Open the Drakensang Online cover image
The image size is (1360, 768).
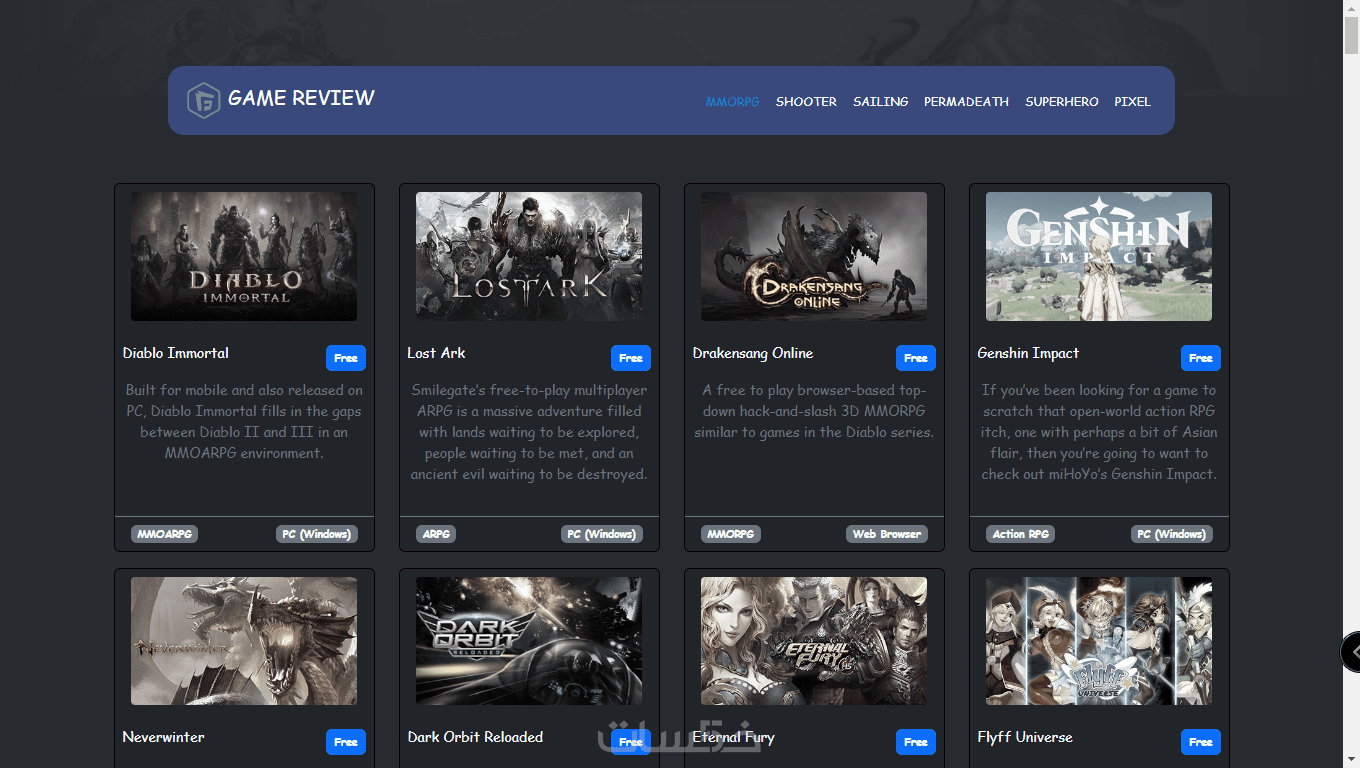click(814, 256)
